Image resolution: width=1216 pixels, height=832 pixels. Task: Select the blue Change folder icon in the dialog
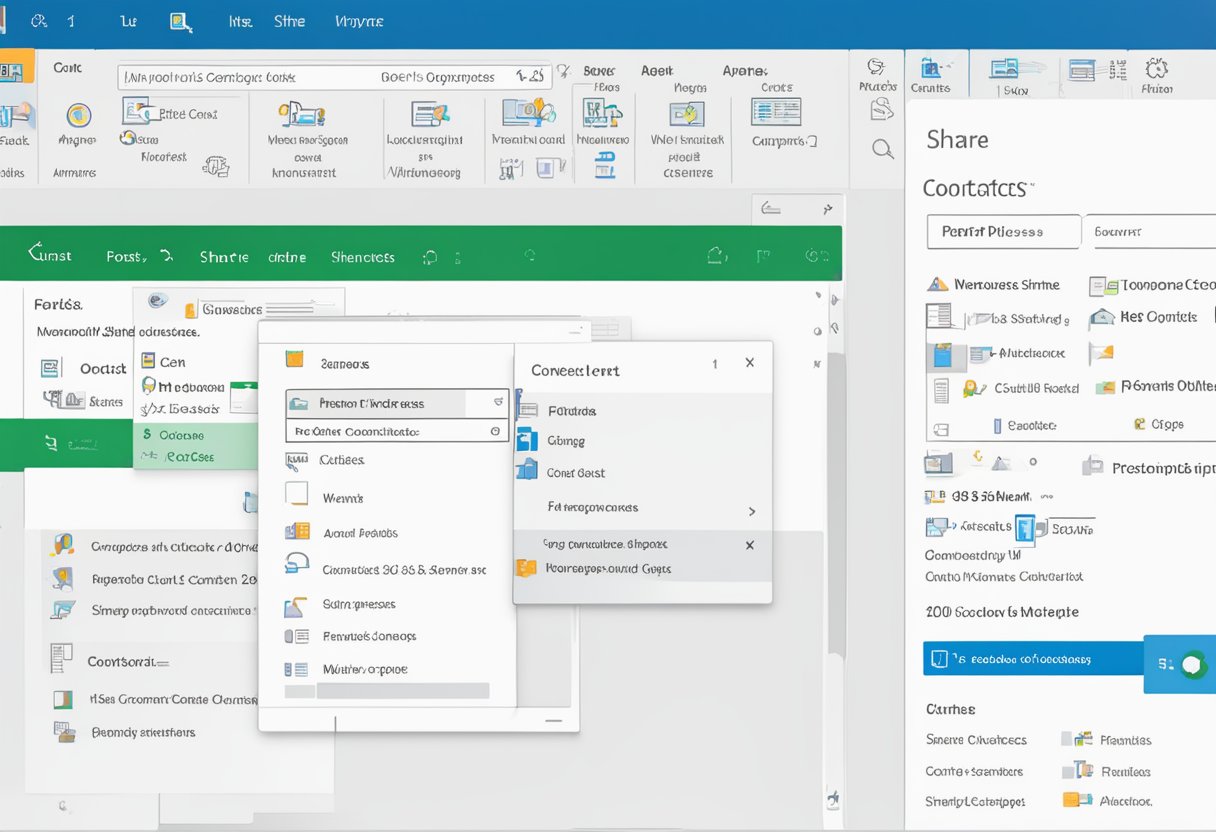point(527,441)
